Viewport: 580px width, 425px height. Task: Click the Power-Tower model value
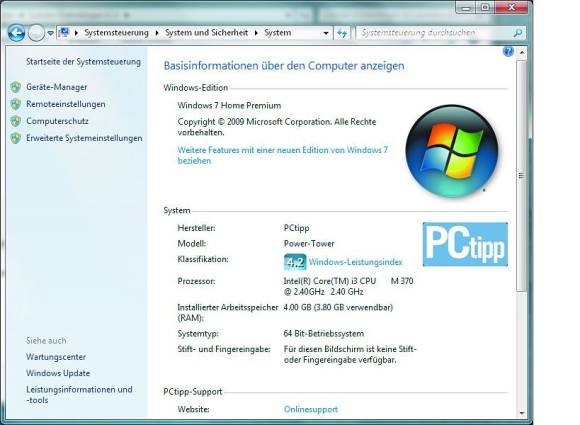tap(309, 243)
